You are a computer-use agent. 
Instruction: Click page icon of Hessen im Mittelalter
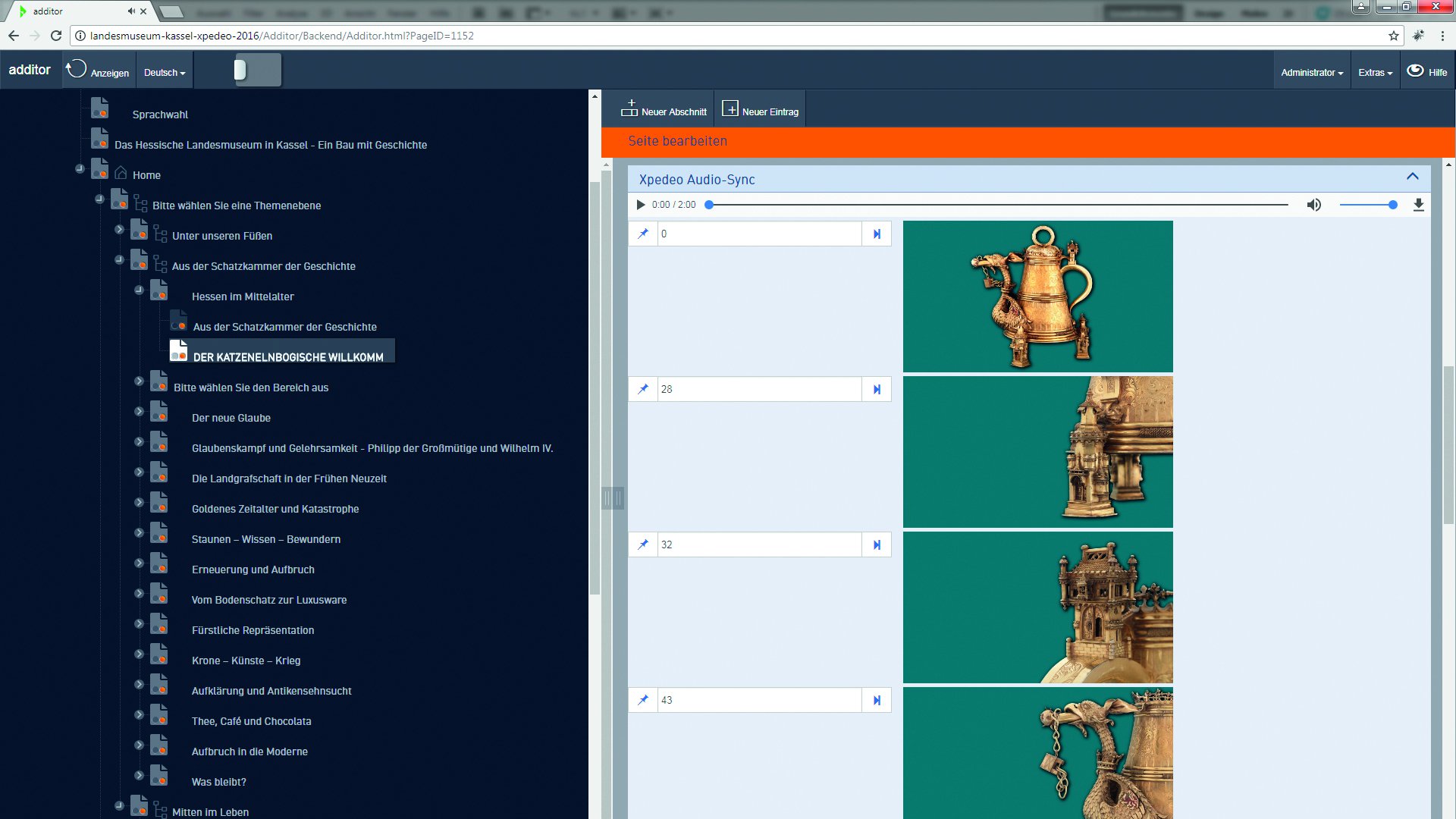point(158,290)
